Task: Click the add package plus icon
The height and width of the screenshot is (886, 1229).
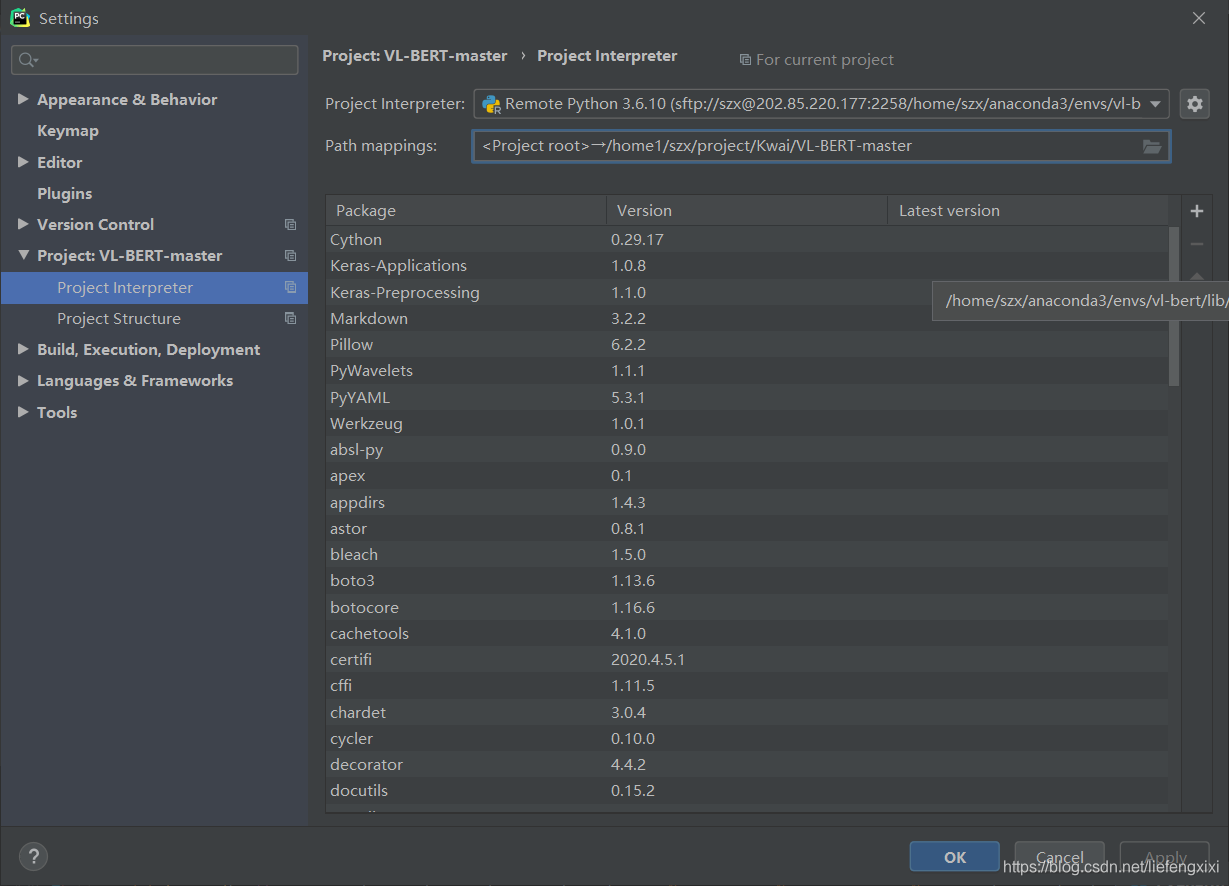Action: pos(1196,211)
